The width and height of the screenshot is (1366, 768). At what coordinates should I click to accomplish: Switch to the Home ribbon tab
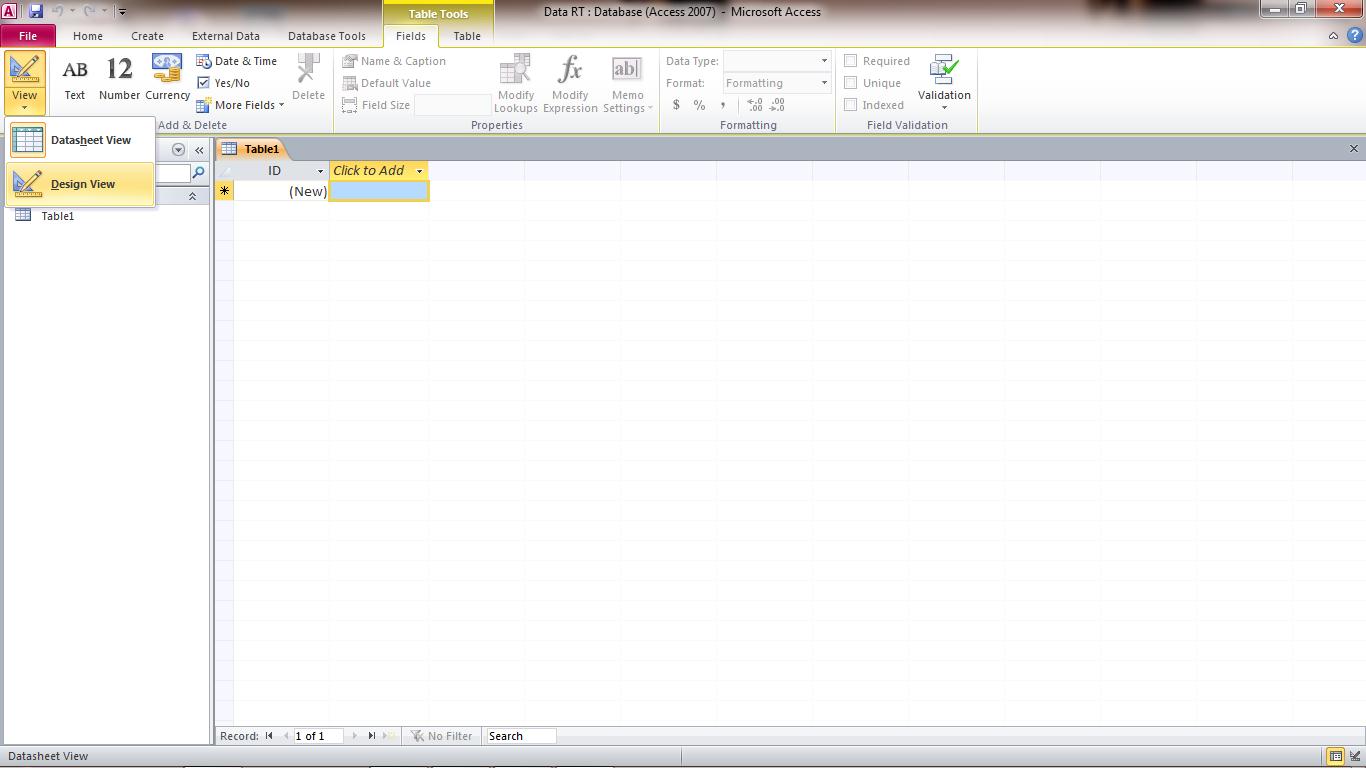[88, 36]
